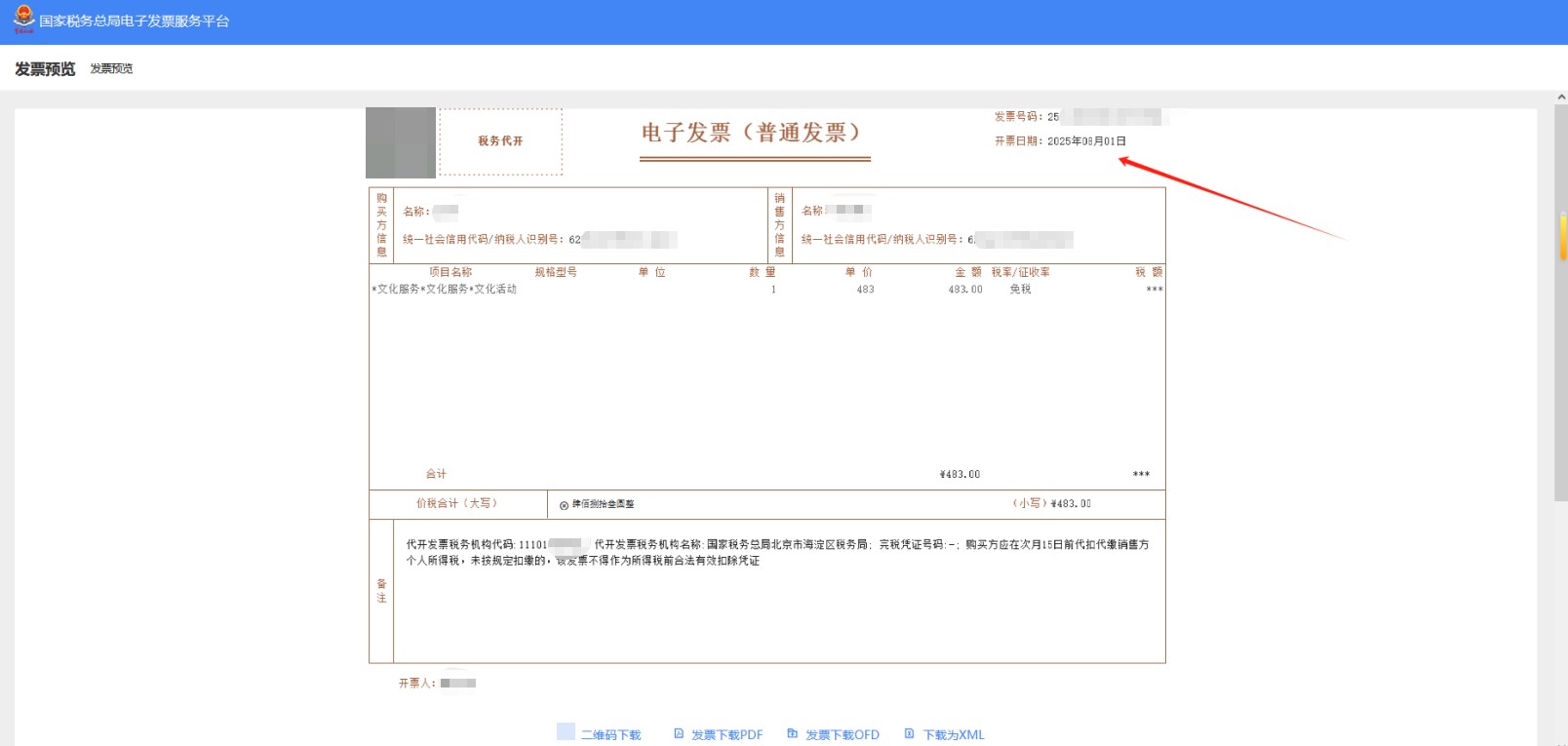Viewport: 1568px width, 746px height.
Task: Click the QR code download icon
Action: (566, 732)
